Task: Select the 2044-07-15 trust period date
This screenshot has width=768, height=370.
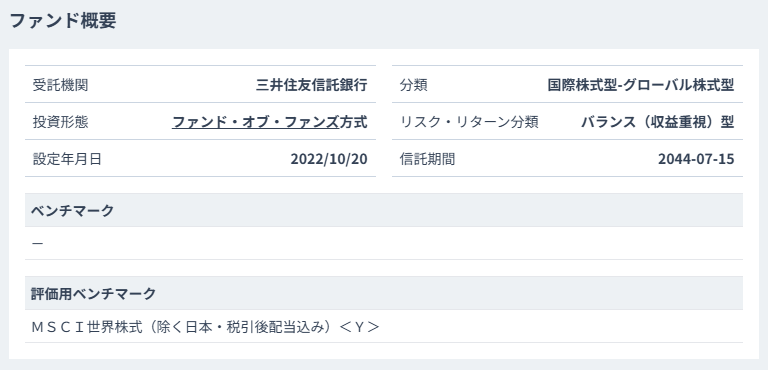Action: pos(696,159)
